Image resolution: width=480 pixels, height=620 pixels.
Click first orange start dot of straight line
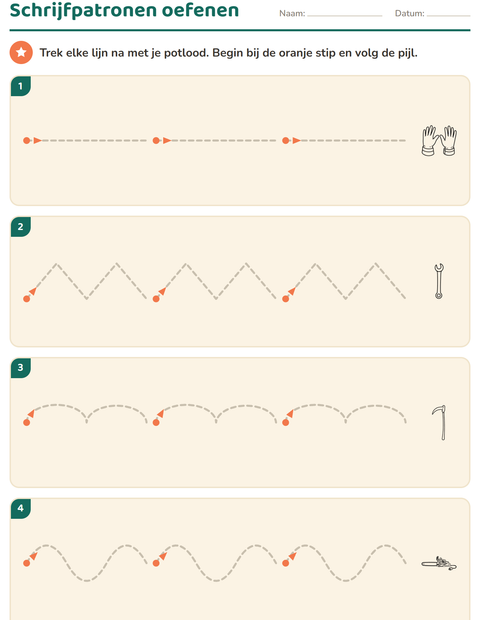[26, 141]
